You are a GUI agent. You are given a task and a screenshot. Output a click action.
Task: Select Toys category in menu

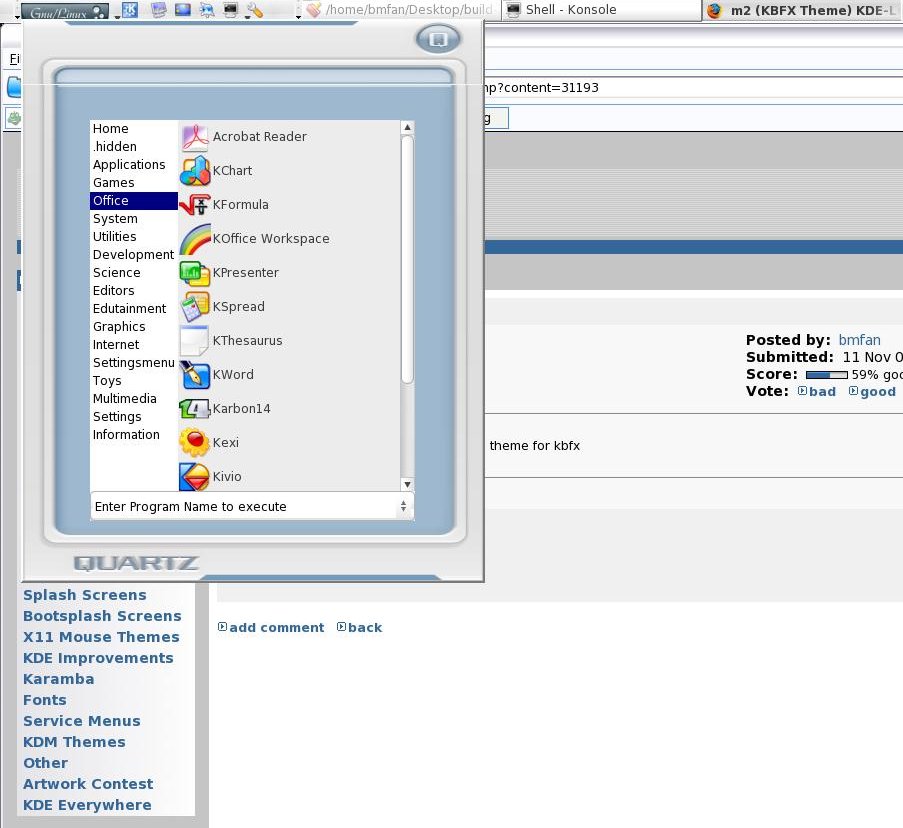pyautogui.click(x=134, y=380)
